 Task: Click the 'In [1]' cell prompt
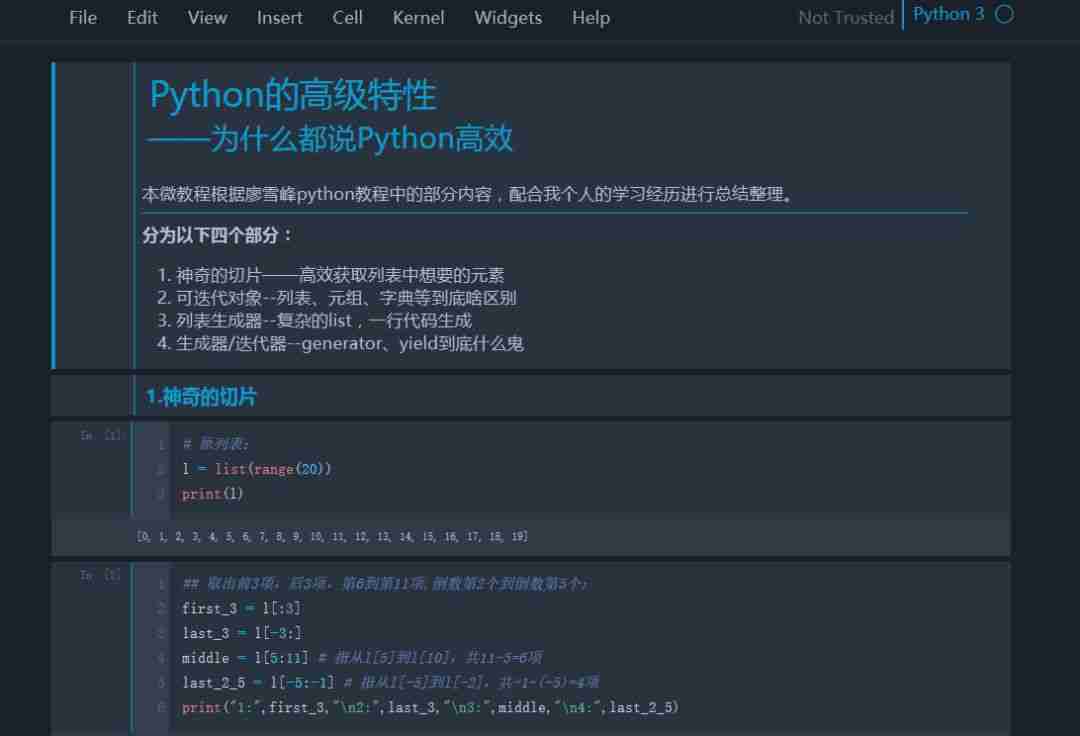101,435
